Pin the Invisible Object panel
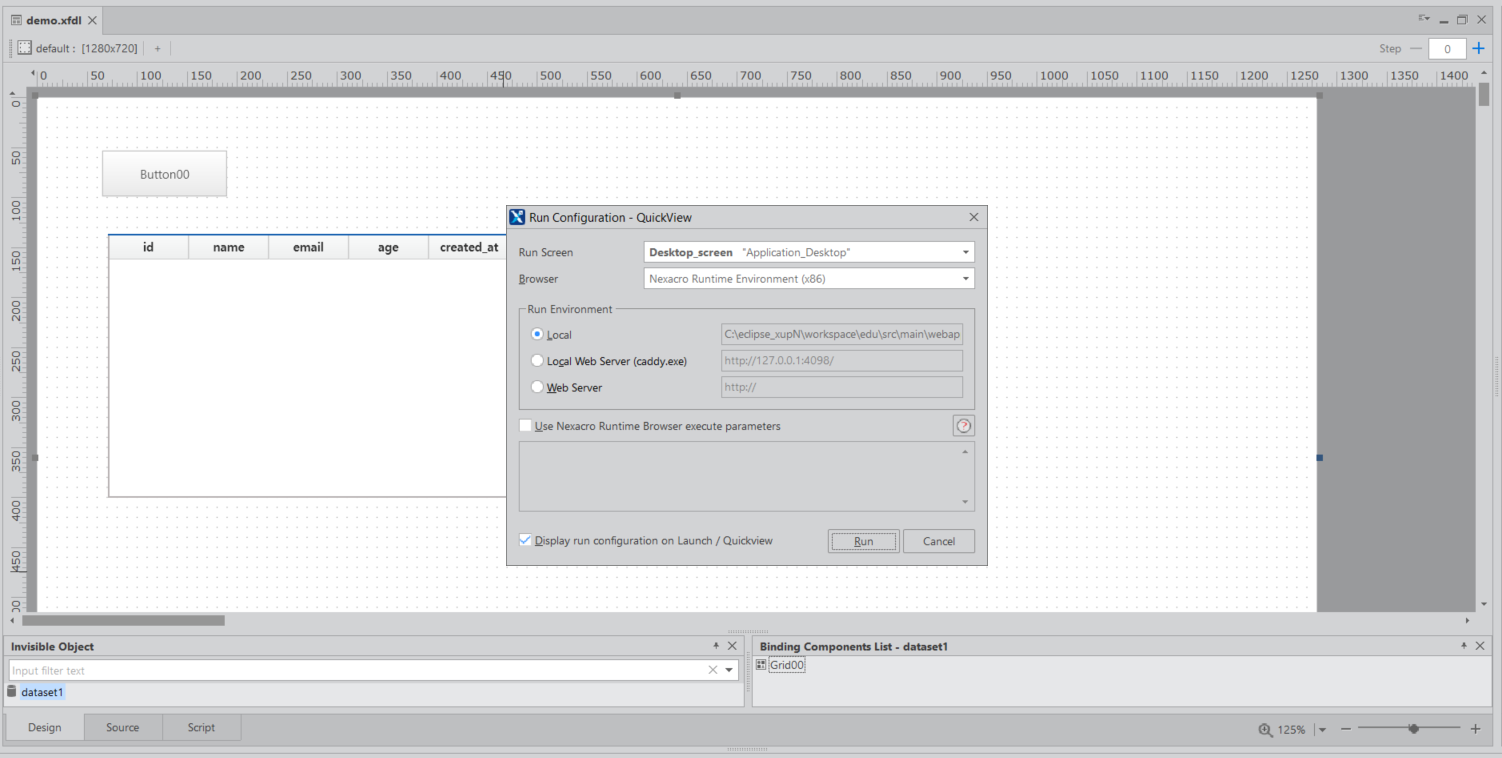1502x758 pixels. 716,646
